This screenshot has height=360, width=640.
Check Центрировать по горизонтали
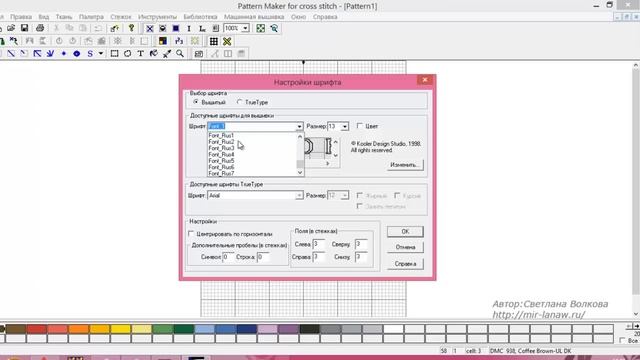191,233
